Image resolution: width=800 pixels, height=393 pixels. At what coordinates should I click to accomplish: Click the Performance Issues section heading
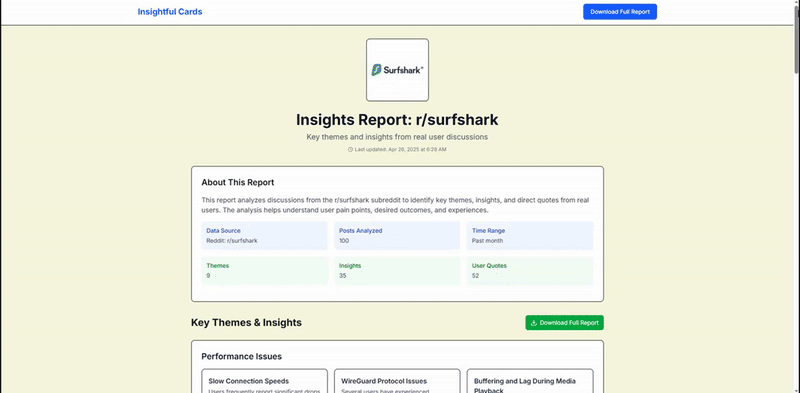241,356
